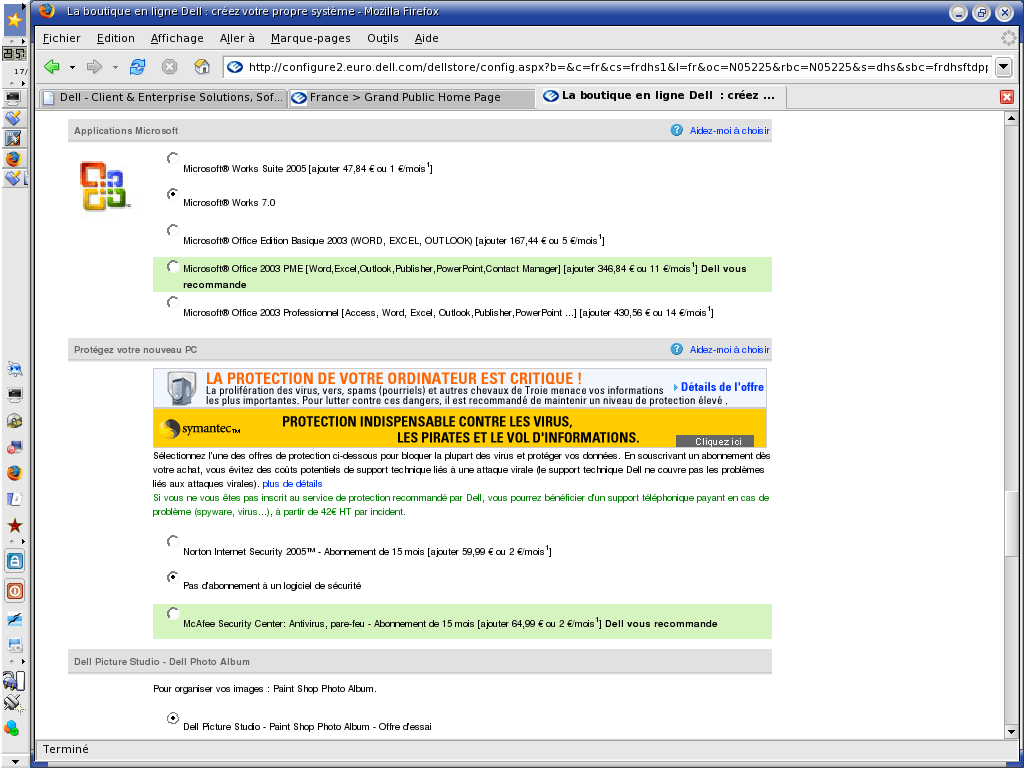Image resolution: width=1024 pixels, height=768 pixels.
Task: Select Pas d'abonnement à un logiciel de sécurité
Action: pos(172,577)
